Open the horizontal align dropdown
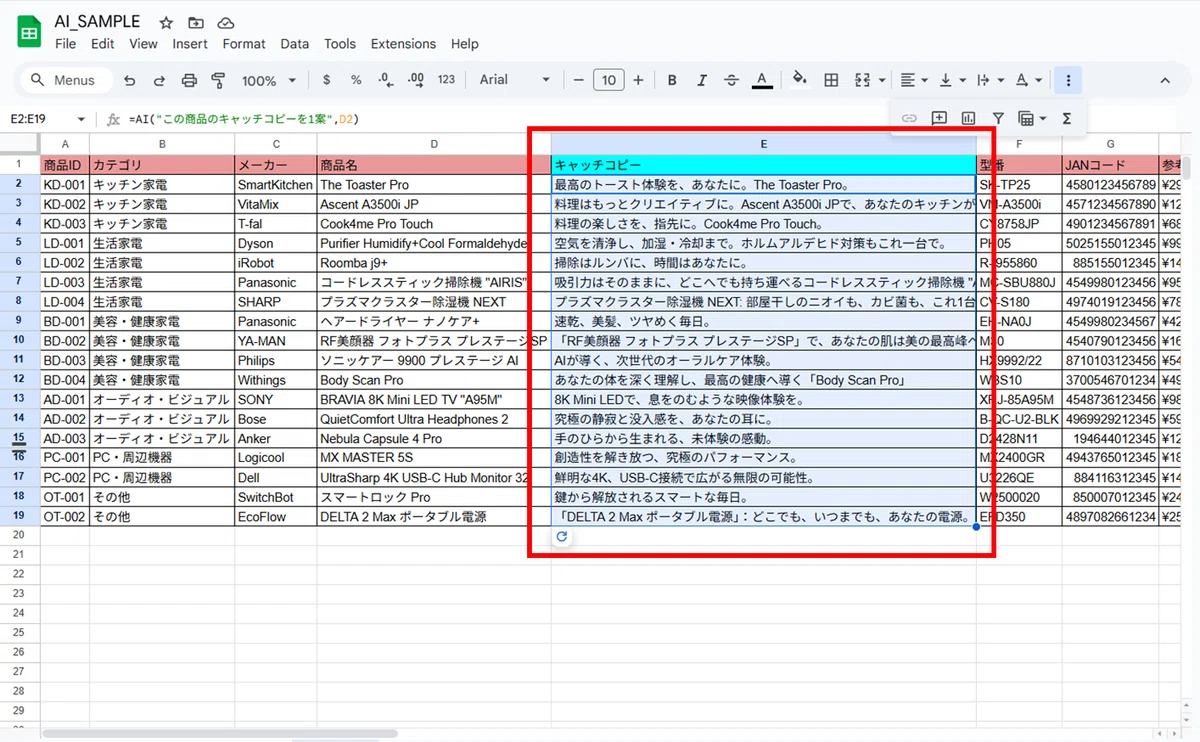 (913, 80)
